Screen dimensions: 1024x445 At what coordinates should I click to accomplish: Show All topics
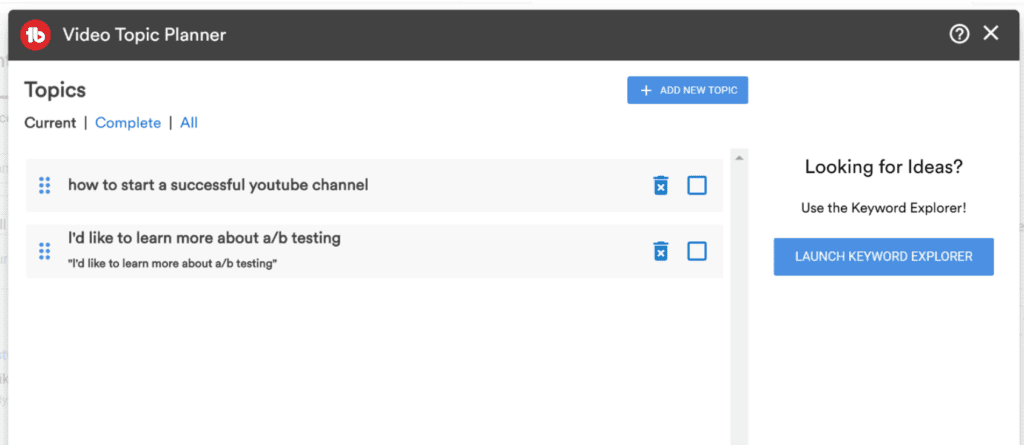[x=189, y=123]
